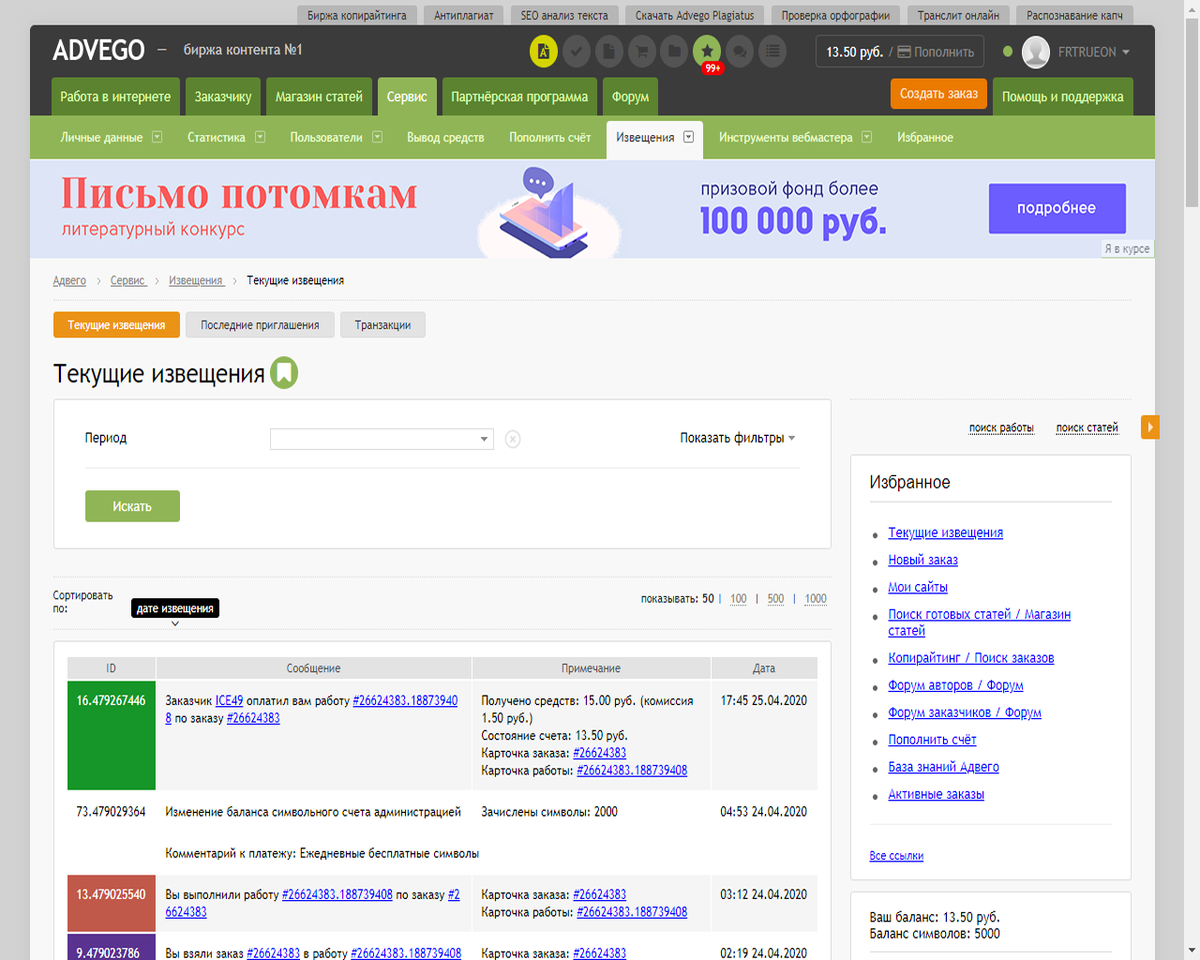This screenshot has height=960, width=1200.
Task: Clear the period field with X icon
Action: click(x=512, y=439)
